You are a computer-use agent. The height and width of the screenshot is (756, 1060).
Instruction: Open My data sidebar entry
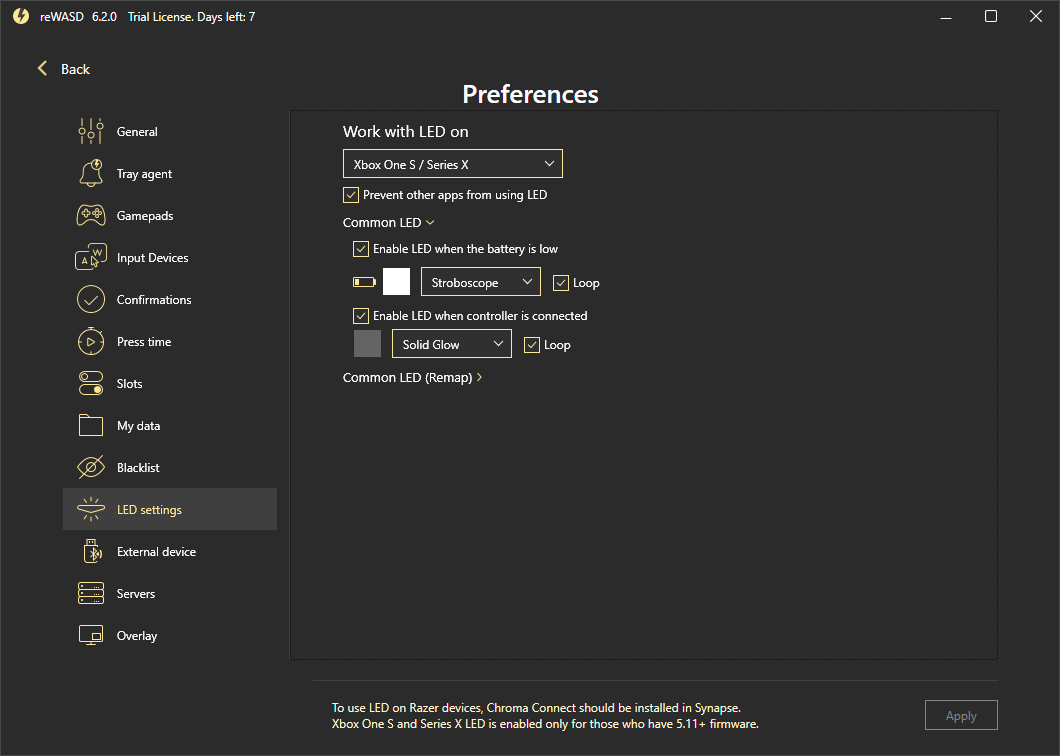coord(170,425)
